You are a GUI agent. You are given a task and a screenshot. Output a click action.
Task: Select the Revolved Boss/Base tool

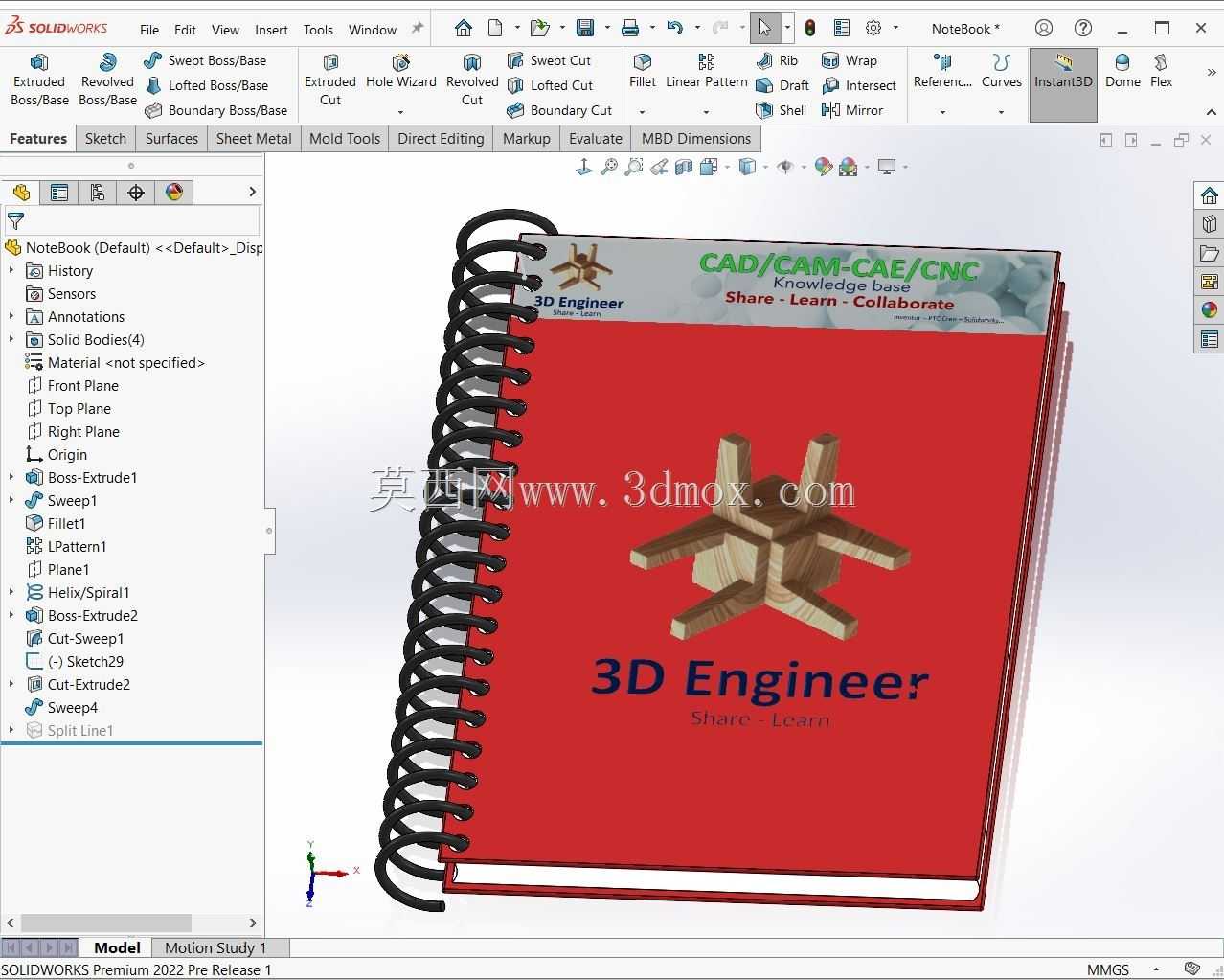pos(107,80)
